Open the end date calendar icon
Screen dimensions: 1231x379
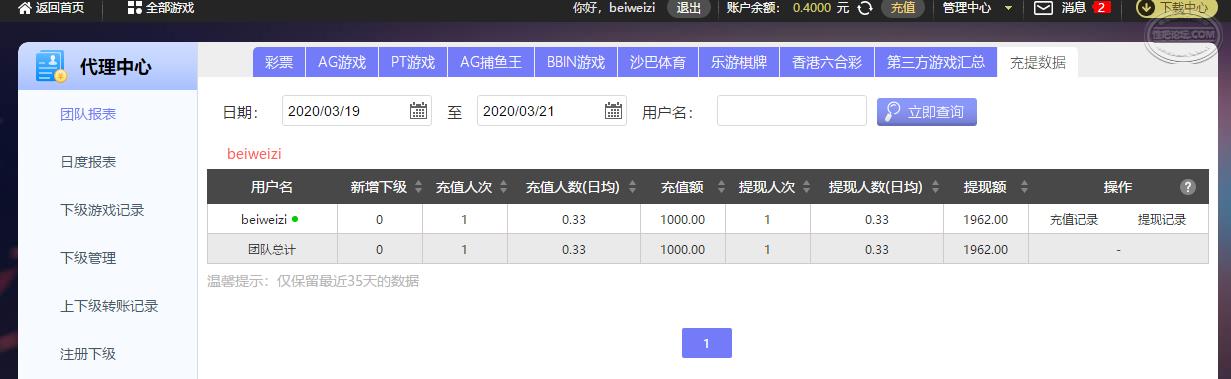[613, 111]
